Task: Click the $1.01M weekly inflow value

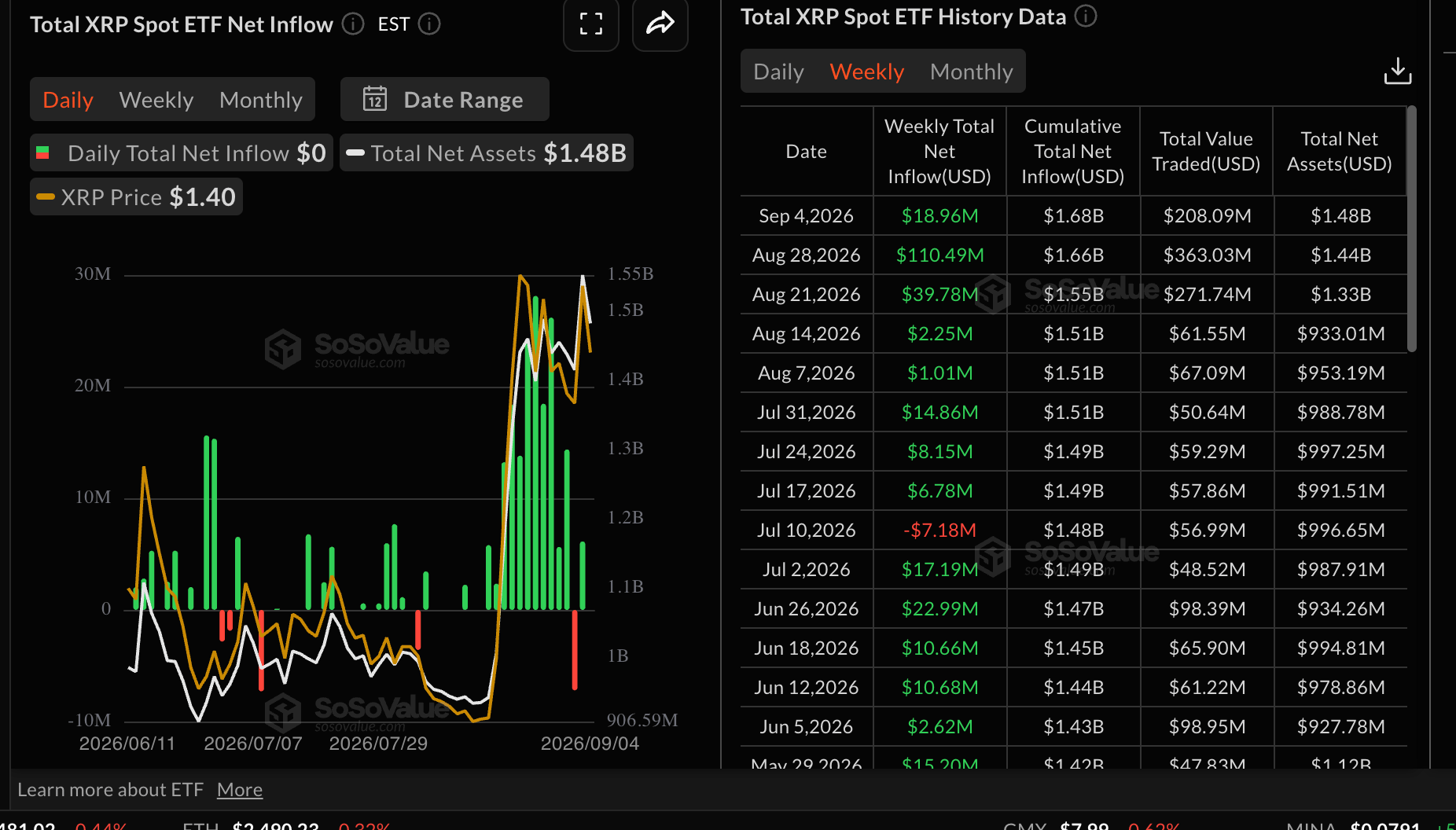Action: [x=940, y=373]
